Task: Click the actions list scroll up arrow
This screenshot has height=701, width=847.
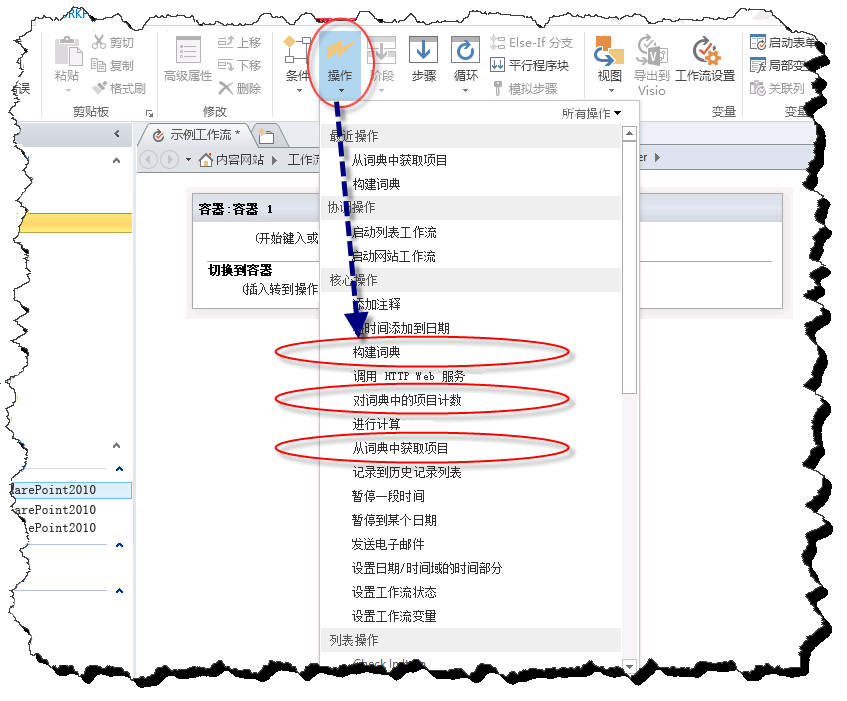Action: point(629,133)
